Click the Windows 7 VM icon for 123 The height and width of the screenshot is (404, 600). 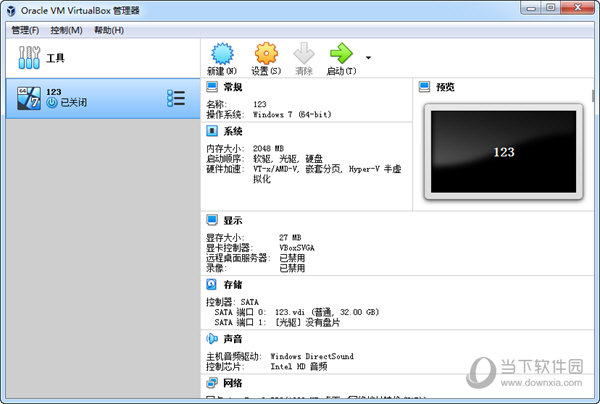29,98
